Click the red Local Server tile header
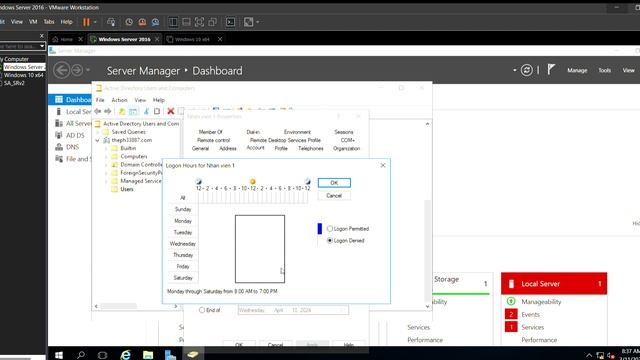The image size is (640, 360). (554, 284)
